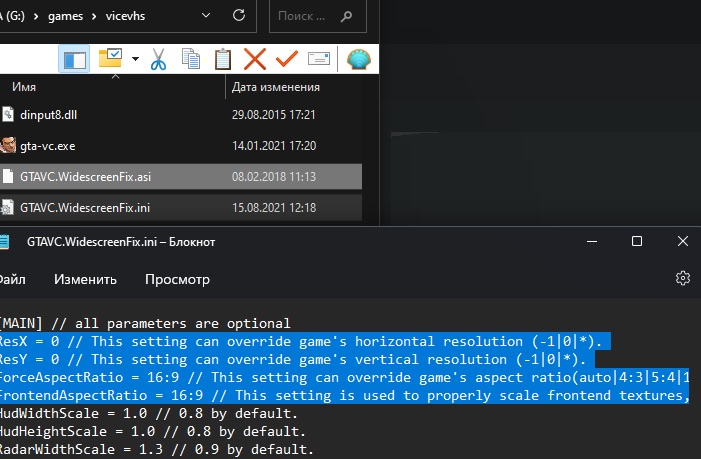
Task: Select the GTAVC.WidescreenFix.ini file
Action: pyautogui.click(x=85, y=208)
